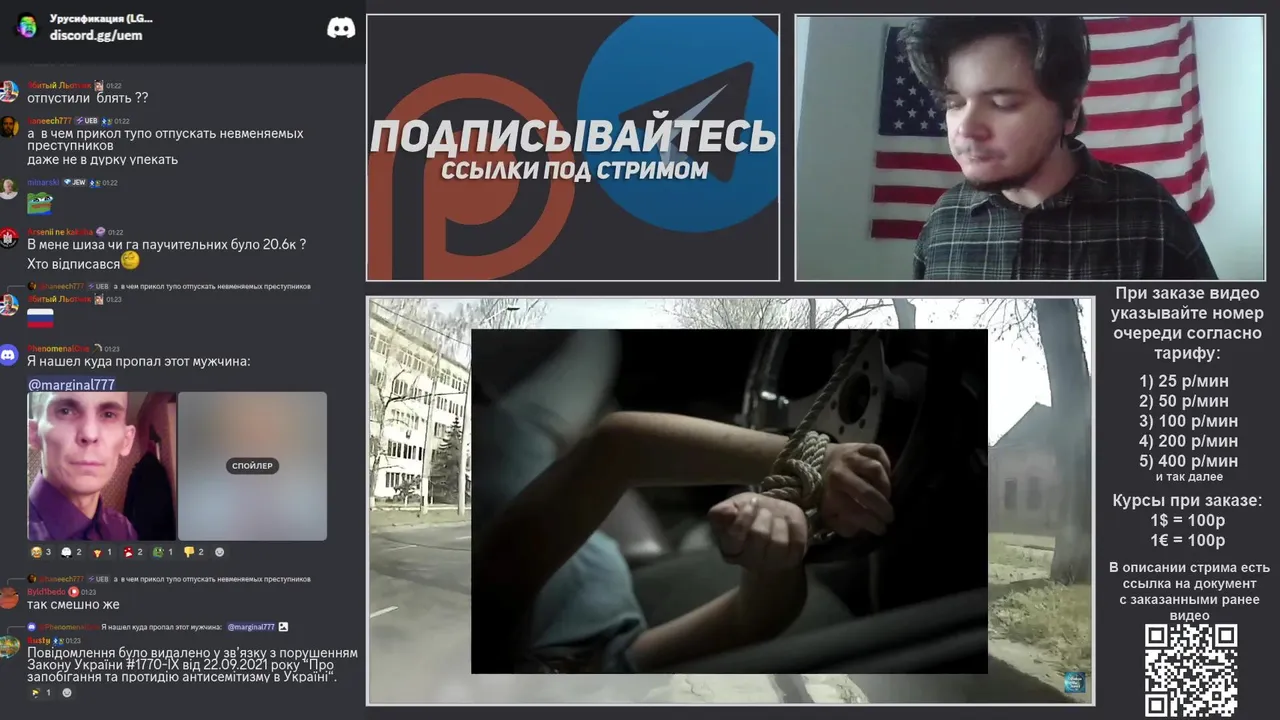Click the JEW server tag beside minarski
1280x720 pixels.
click(x=75, y=183)
